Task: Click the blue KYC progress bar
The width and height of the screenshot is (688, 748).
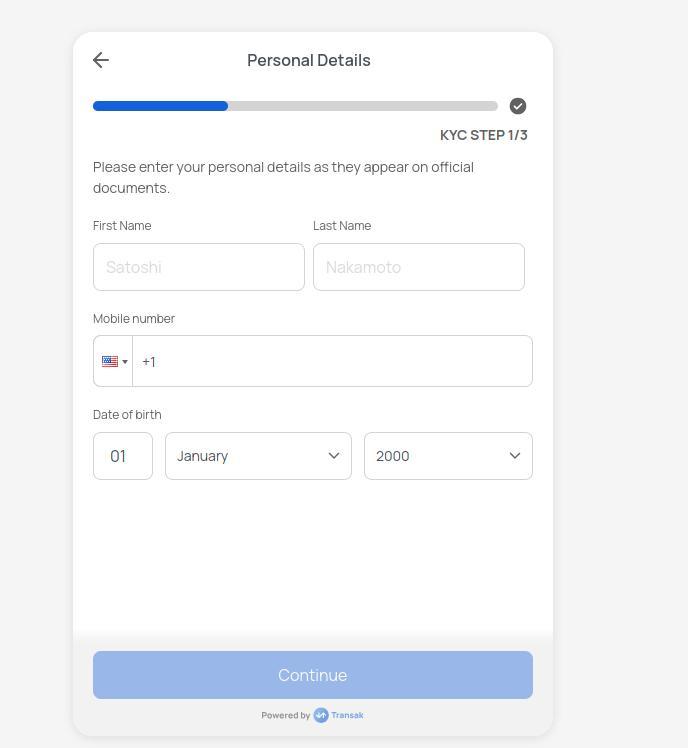Action: click(160, 106)
